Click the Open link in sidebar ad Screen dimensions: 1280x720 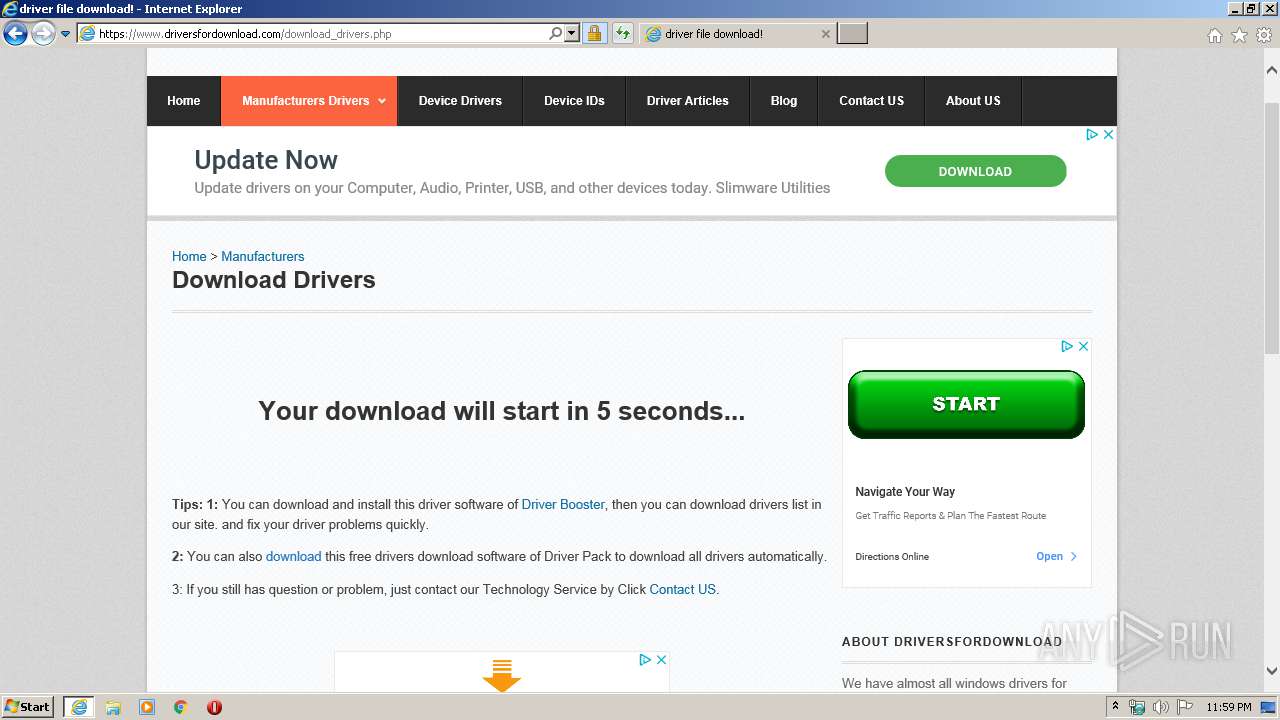tap(1049, 556)
